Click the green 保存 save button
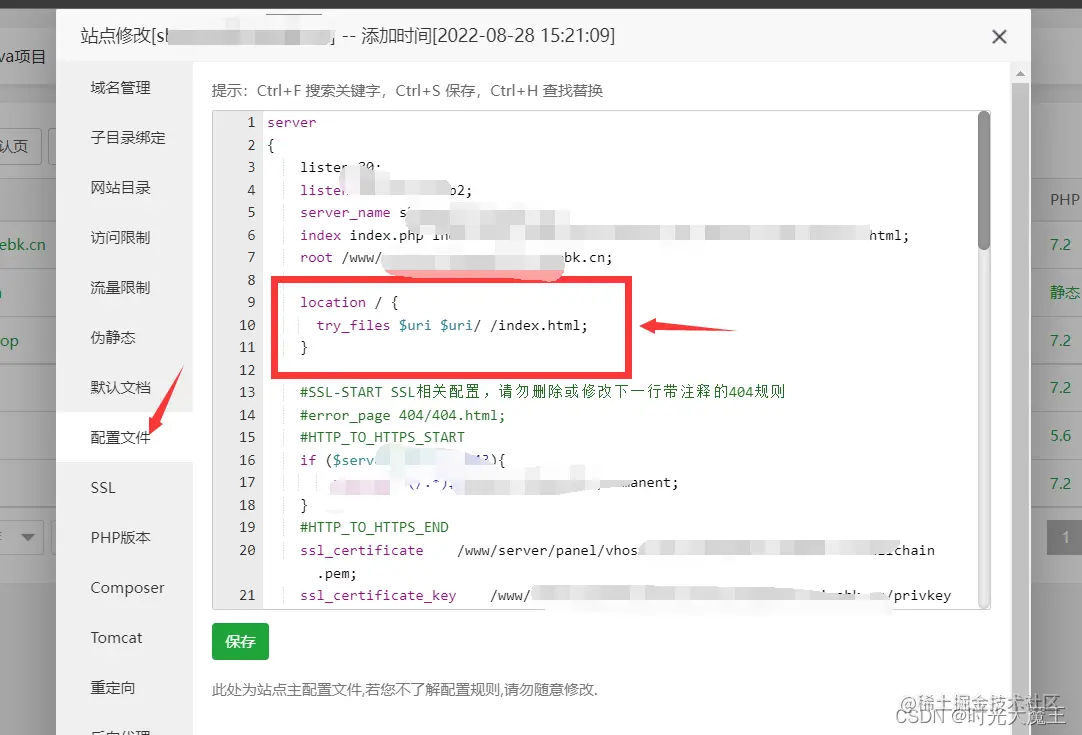This screenshot has height=735, width=1082. 240,641
